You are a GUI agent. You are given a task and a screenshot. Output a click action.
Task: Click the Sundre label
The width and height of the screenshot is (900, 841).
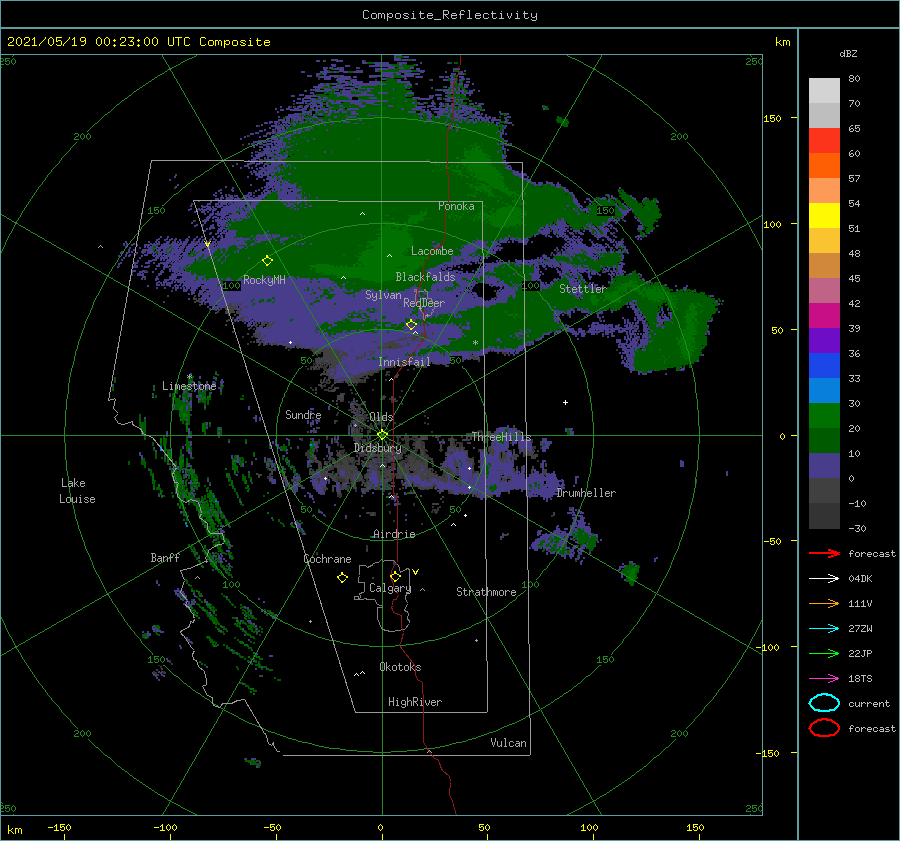[303, 414]
